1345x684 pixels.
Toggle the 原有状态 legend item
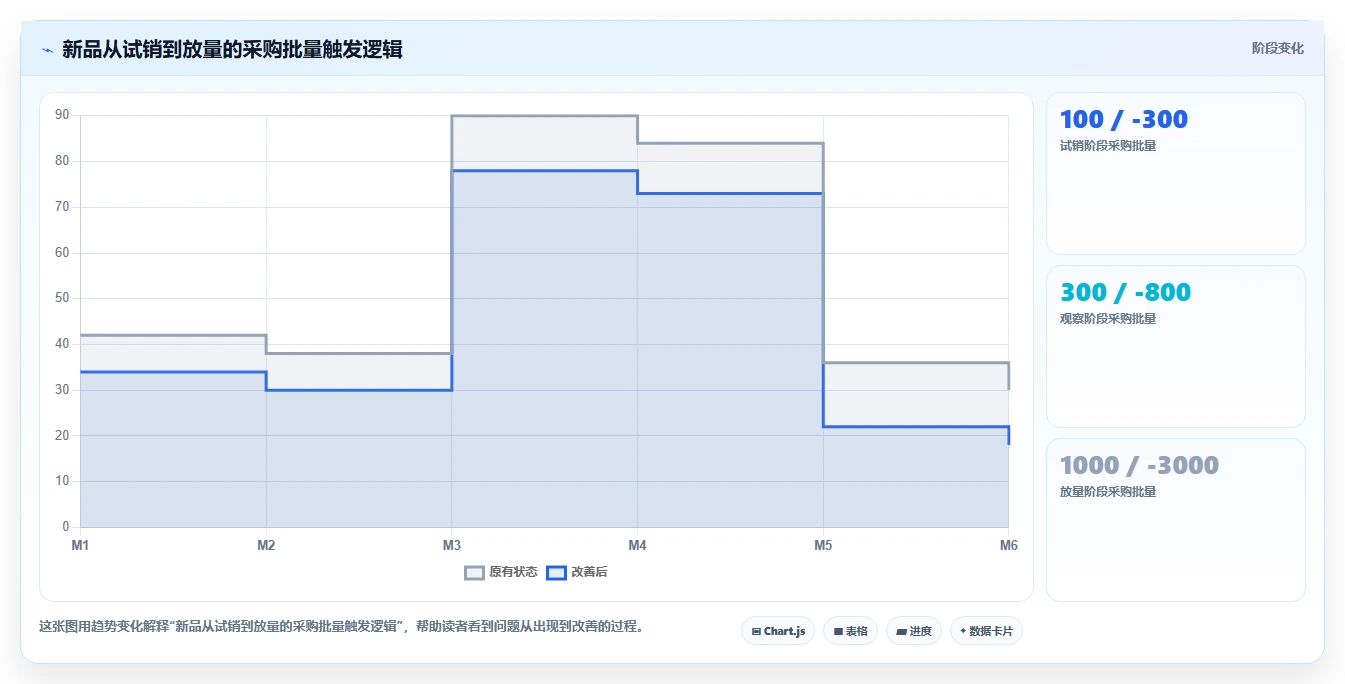pos(501,572)
